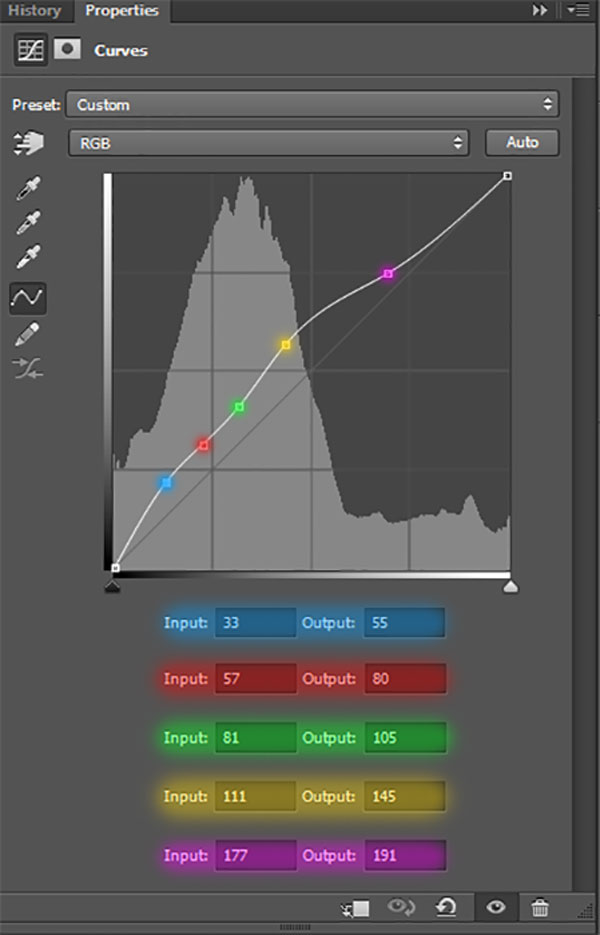Image resolution: width=600 pixels, height=935 pixels.
Task: Activate the on-image targeted adjustment tool
Action: 28,143
